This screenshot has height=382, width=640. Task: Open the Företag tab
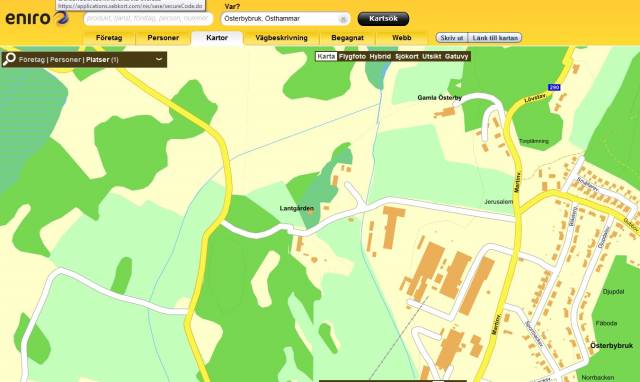click(109, 38)
